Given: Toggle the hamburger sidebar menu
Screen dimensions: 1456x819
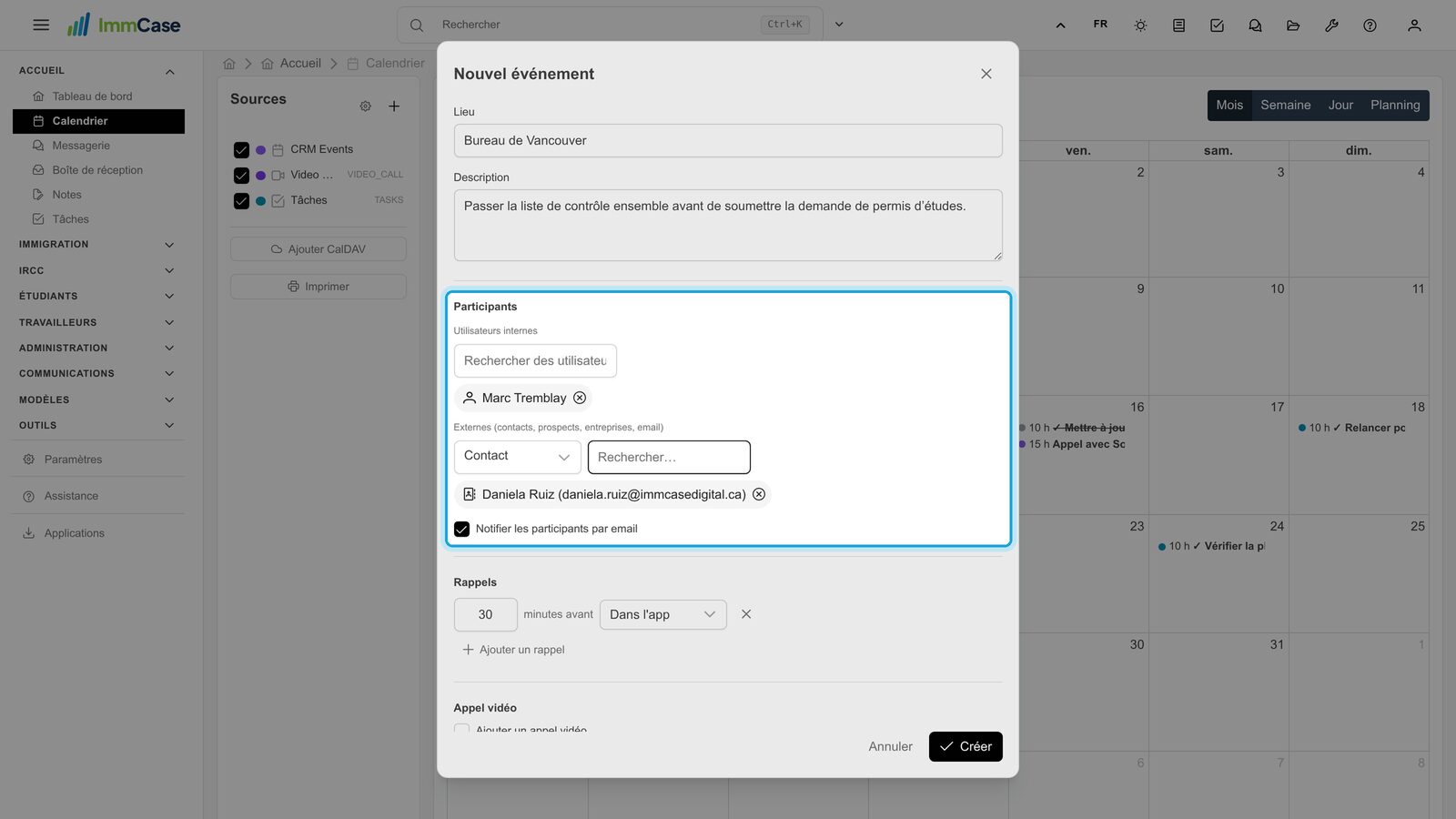Looking at the screenshot, I should point(41,25).
